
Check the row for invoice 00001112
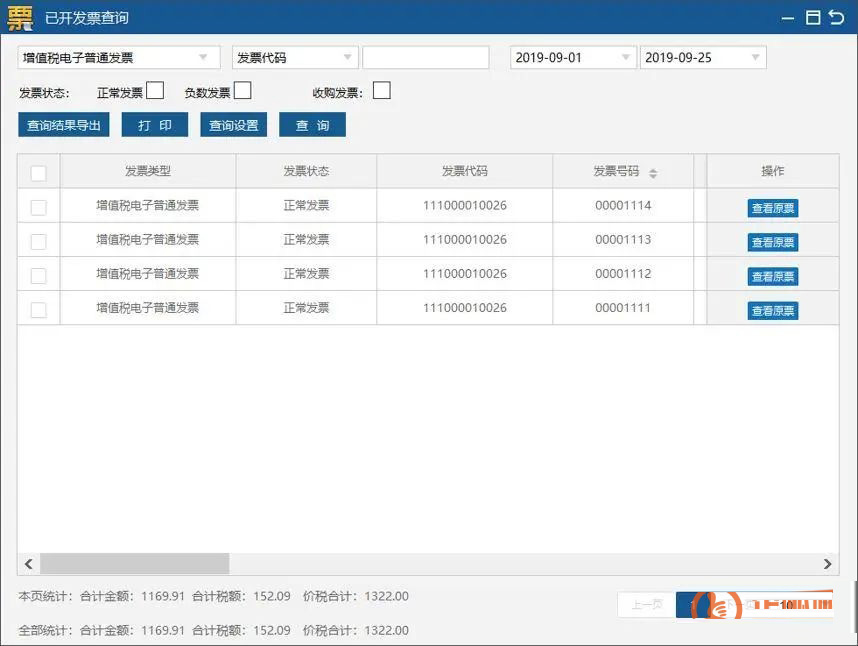(x=38, y=276)
